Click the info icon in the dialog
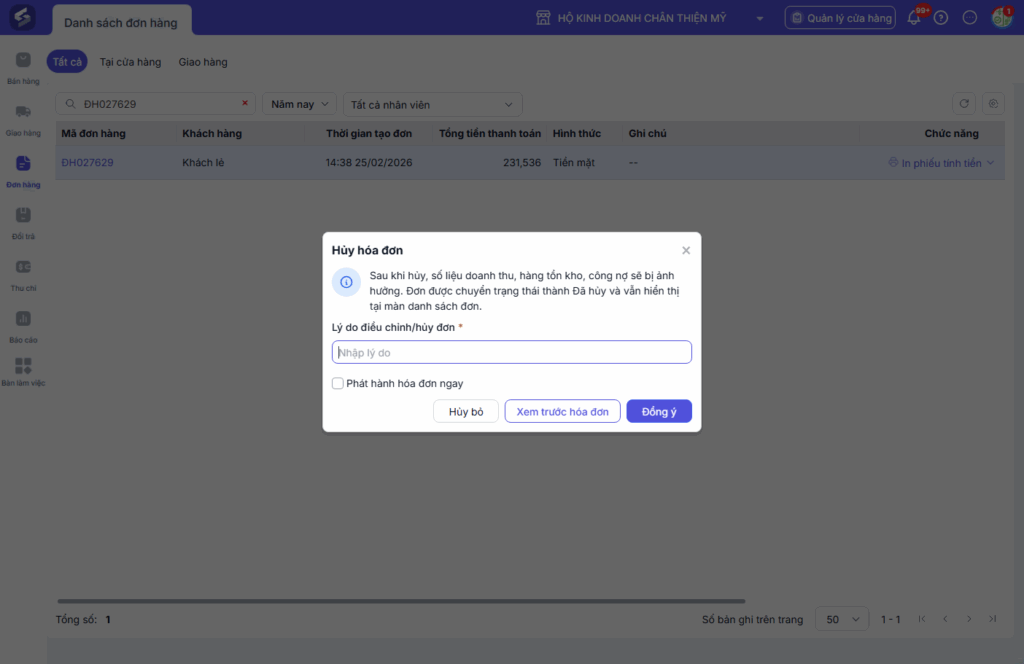The height and width of the screenshot is (664, 1024). click(346, 282)
